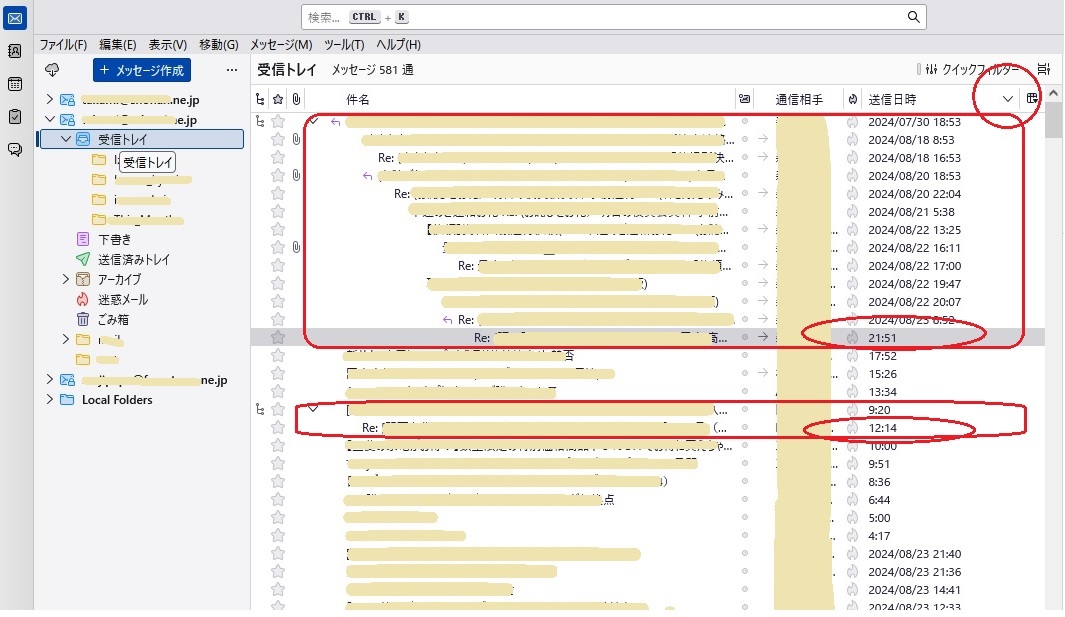Open the Calendar space in the sidebar

coord(15,84)
